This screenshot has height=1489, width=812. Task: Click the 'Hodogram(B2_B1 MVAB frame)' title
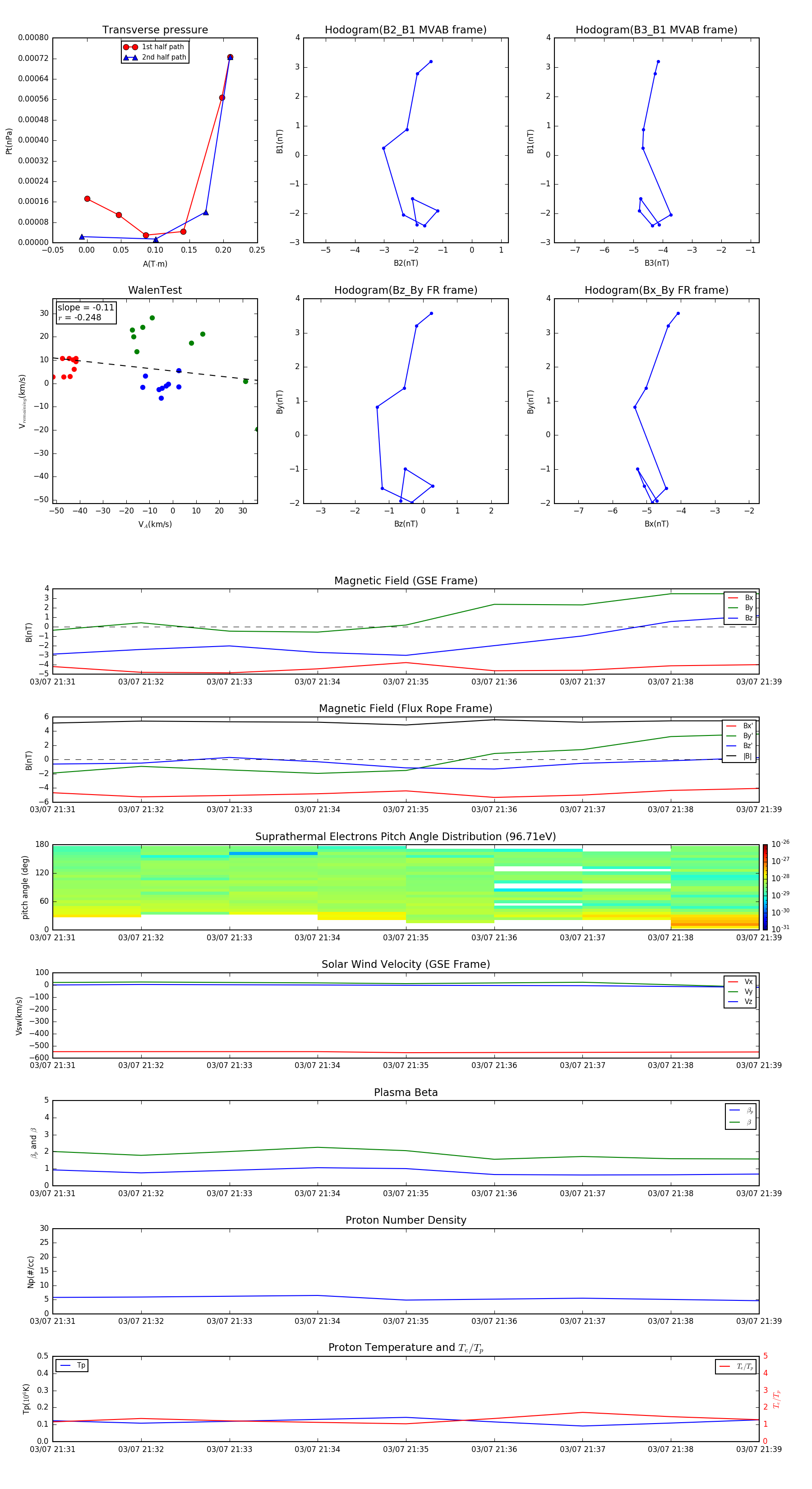406,30
